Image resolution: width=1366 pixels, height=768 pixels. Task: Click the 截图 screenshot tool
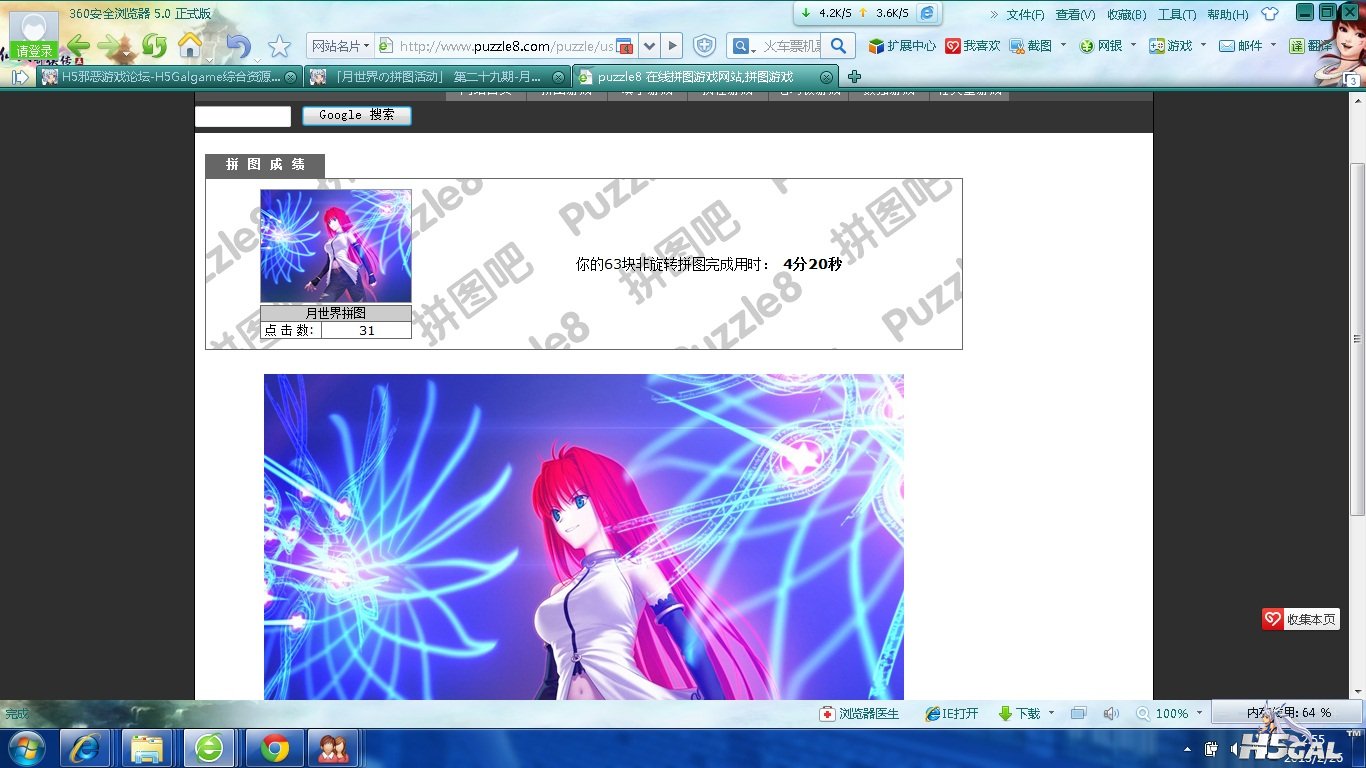point(1031,46)
